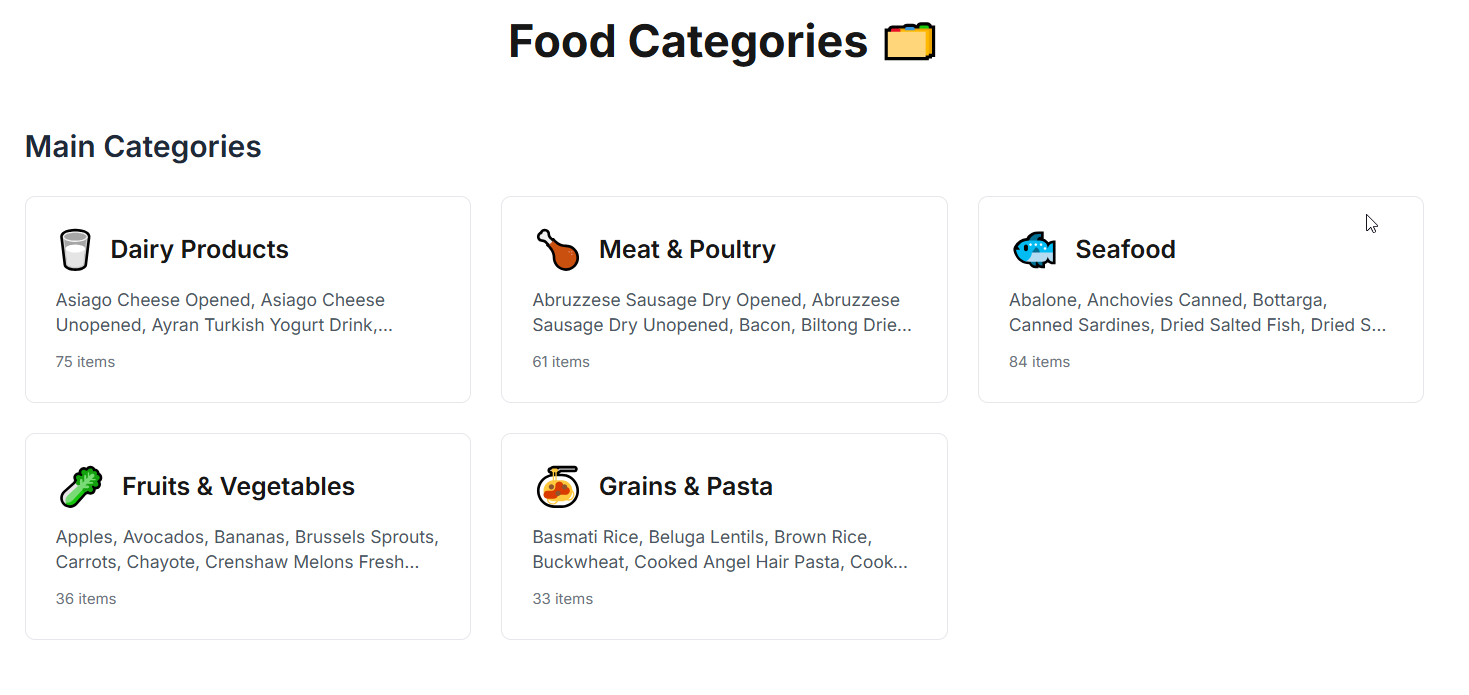Select the Seafood heading
The height and width of the screenshot is (695, 1469).
(x=1125, y=249)
